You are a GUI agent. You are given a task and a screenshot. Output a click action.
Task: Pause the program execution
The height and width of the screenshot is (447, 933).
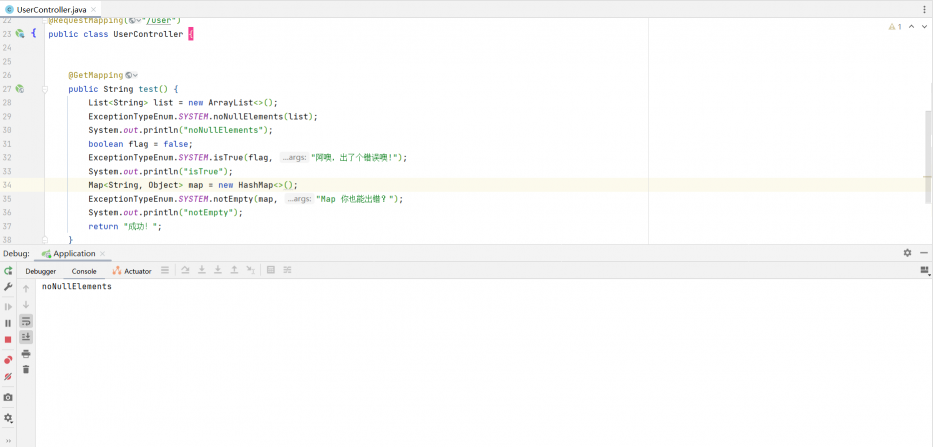pos(8,323)
